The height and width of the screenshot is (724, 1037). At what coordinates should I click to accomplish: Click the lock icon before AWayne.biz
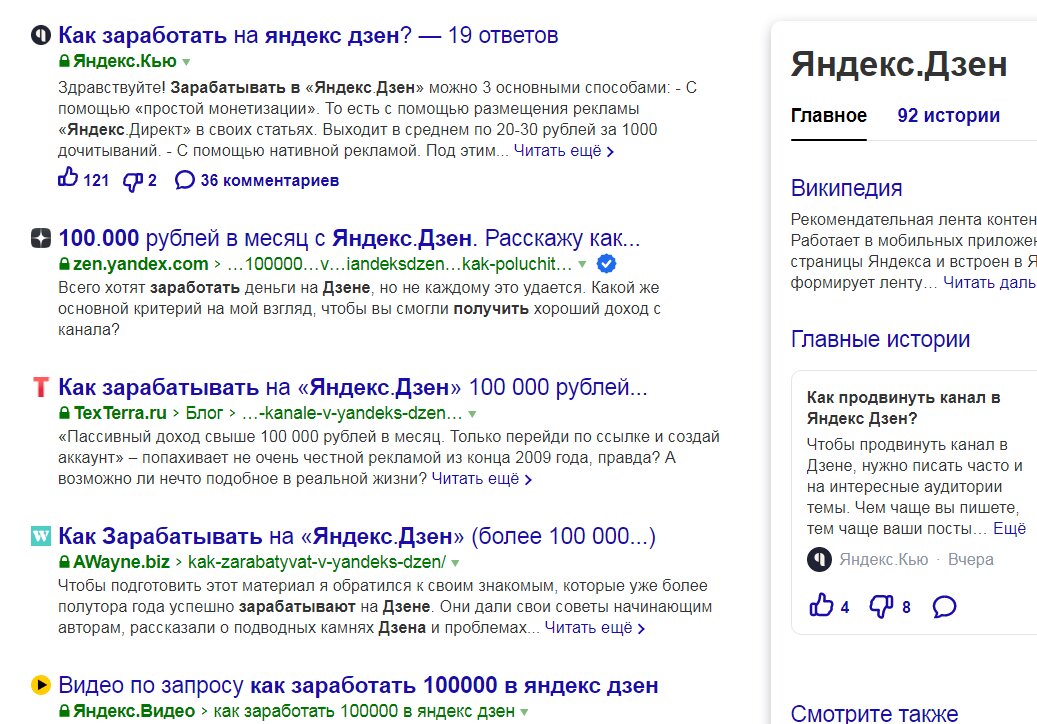click(x=64, y=562)
